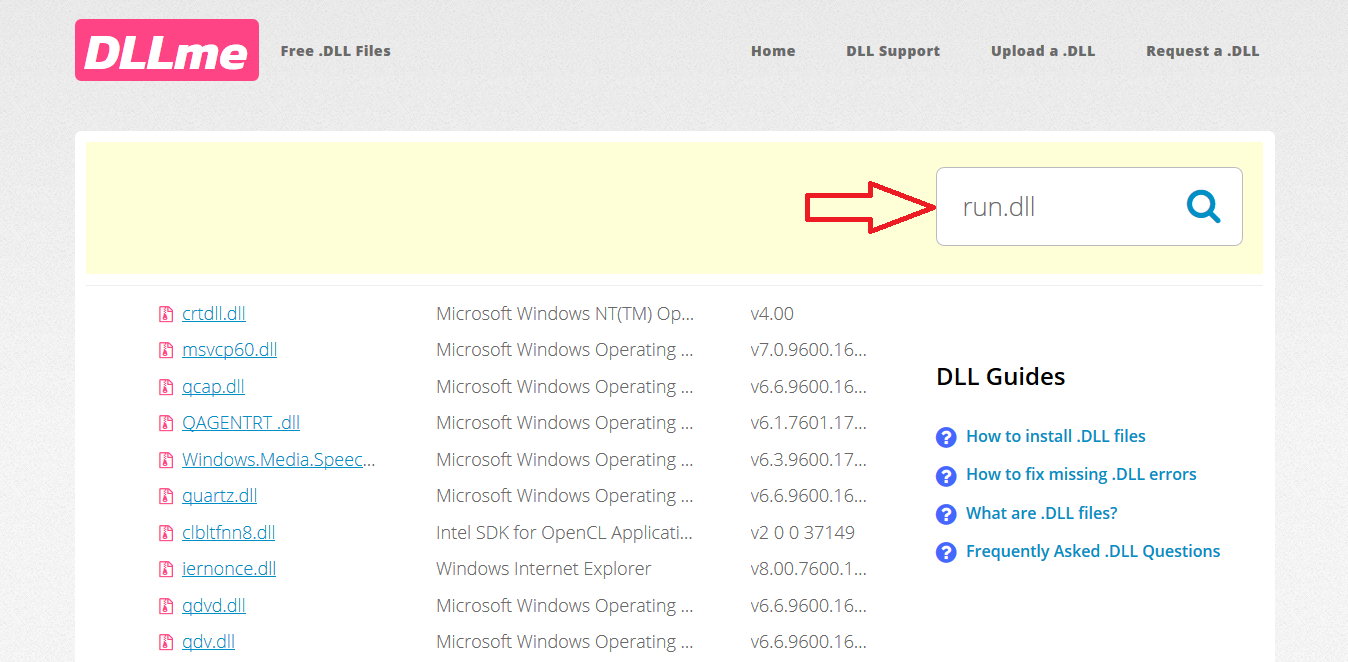This screenshot has width=1348, height=662.
Task: Click the file icon beside iernonce.dll
Action: (x=165, y=568)
